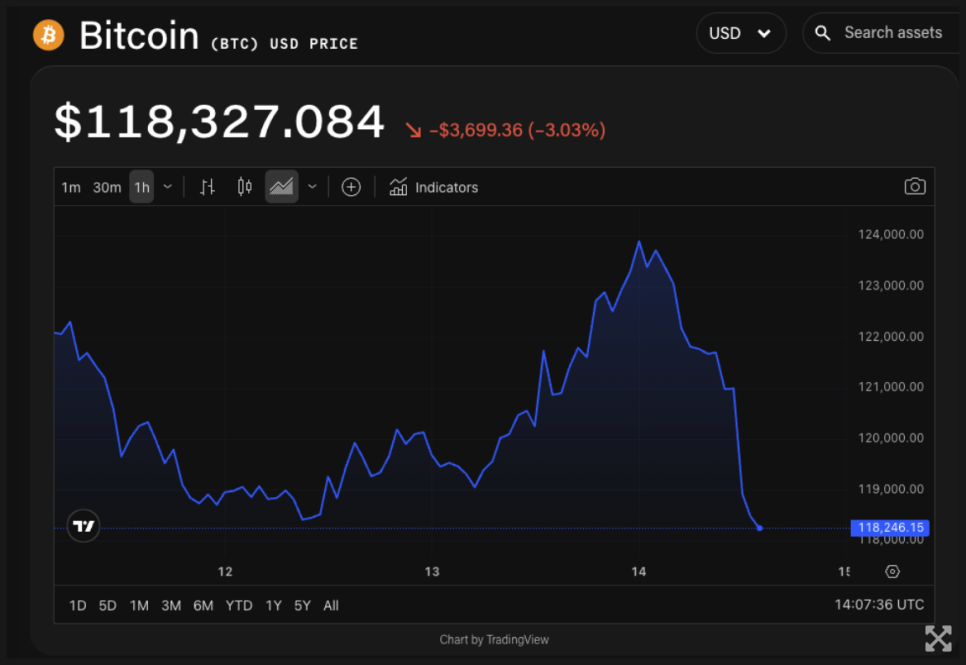Expand the chart style dropdown chevron

click(x=312, y=187)
